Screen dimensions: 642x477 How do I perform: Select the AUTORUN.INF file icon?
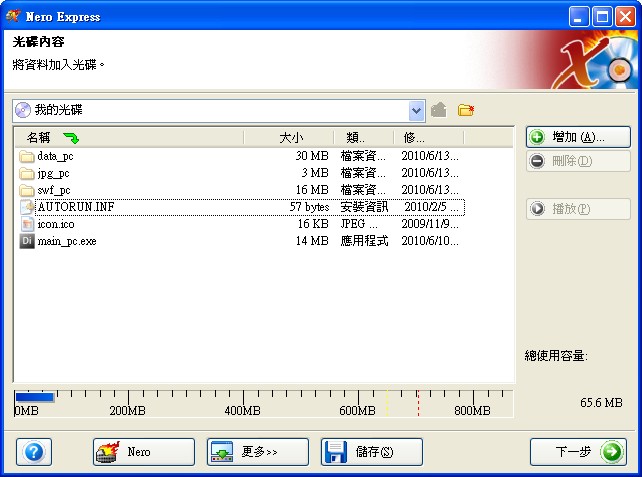tap(27, 207)
